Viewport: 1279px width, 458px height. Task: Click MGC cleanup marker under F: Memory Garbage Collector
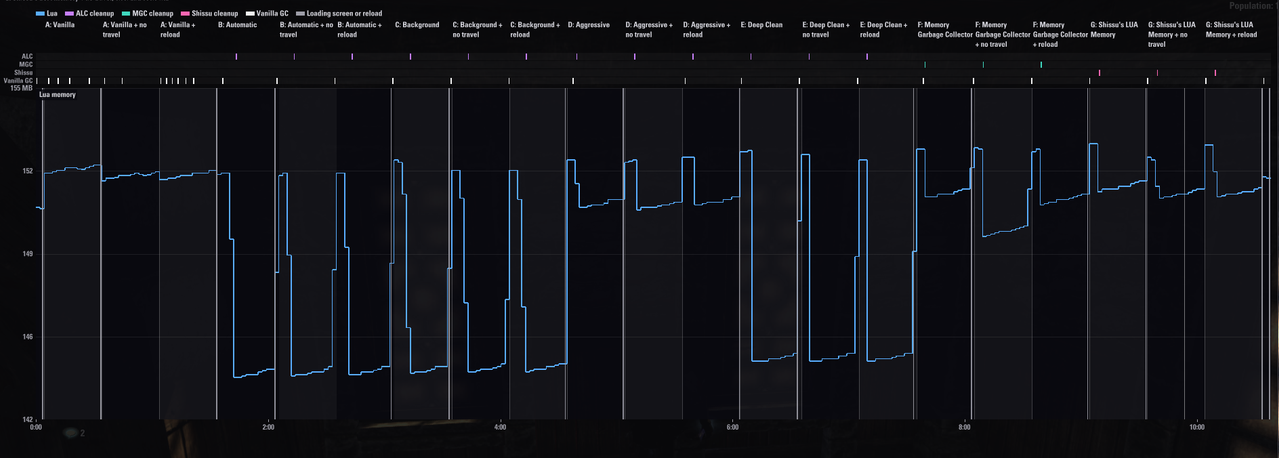point(925,64)
